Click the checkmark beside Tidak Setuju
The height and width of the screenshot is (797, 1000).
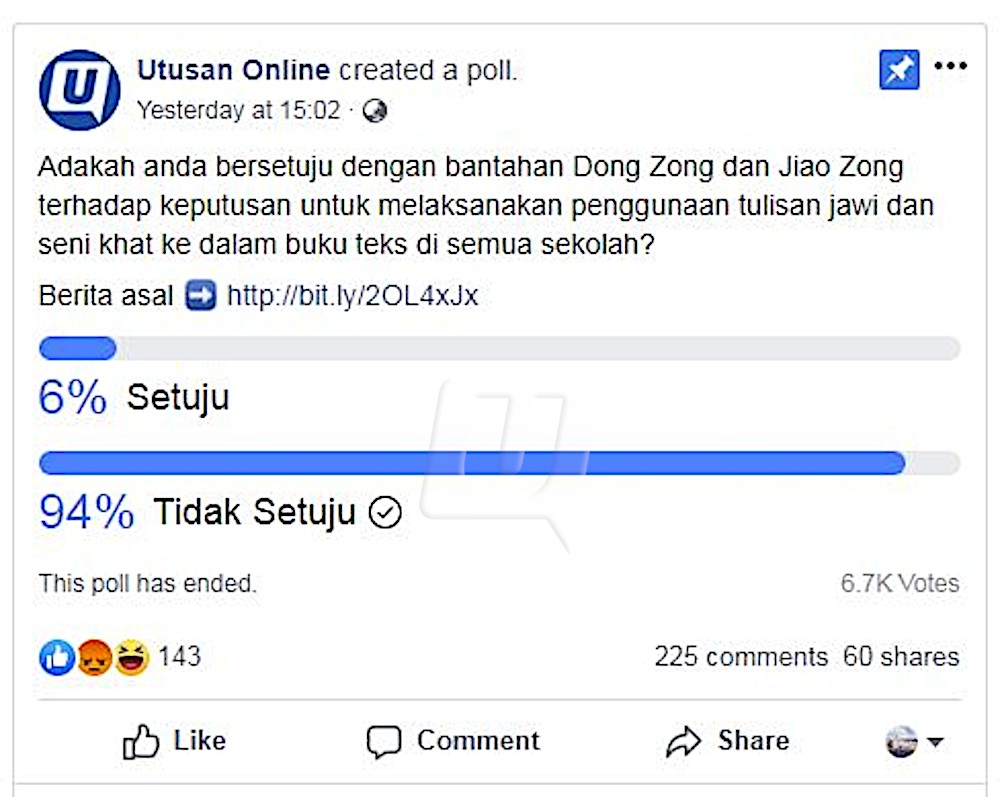click(385, 513)
